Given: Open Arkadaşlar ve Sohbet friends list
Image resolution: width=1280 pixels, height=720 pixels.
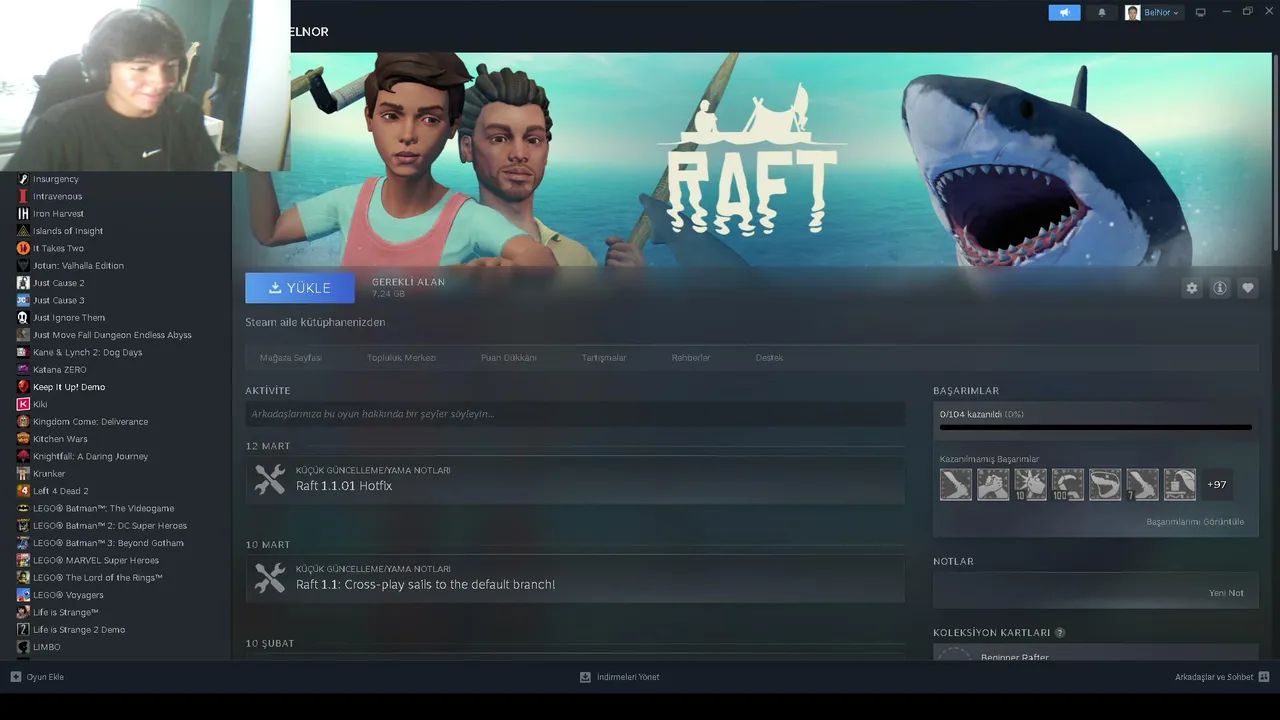Looking at the screenshot, I should tap(1222, 677).
